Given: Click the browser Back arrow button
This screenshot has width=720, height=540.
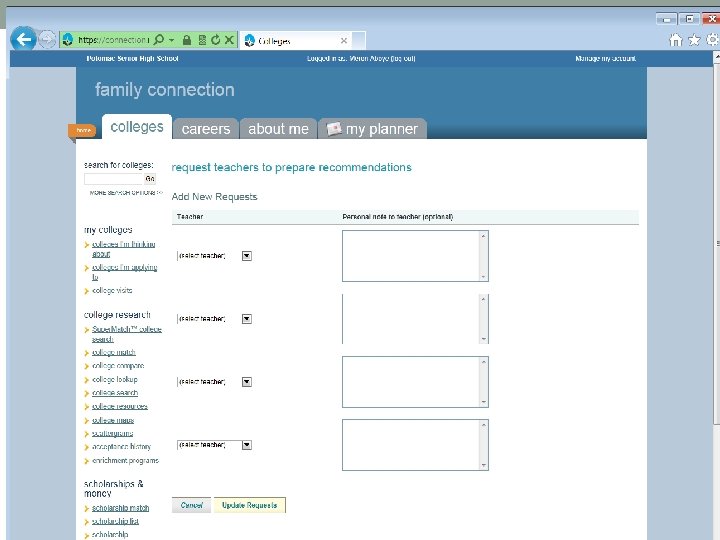Looking at the screenshot, I should (23, 39).
